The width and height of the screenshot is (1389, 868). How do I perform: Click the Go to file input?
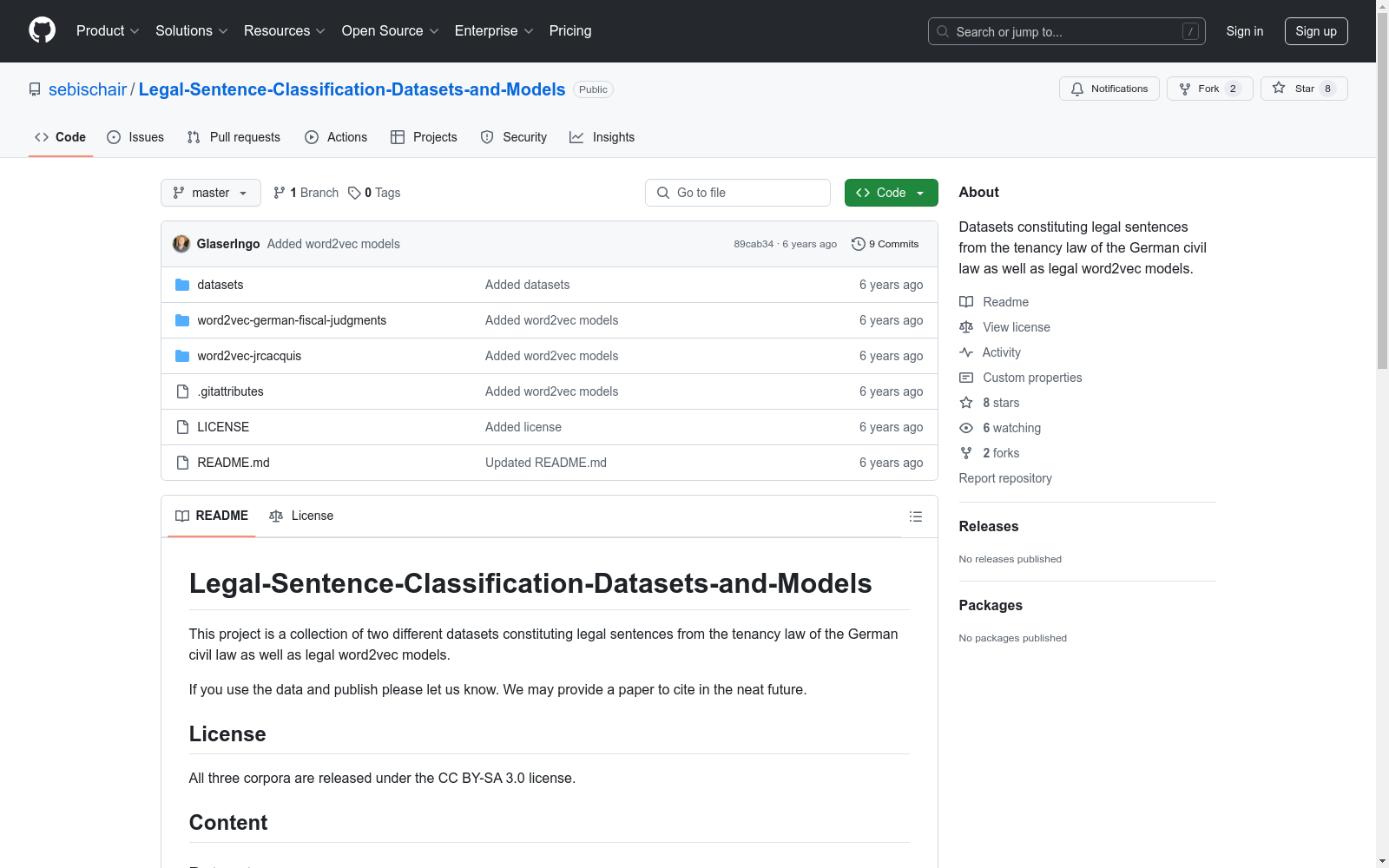coord(738,193)
